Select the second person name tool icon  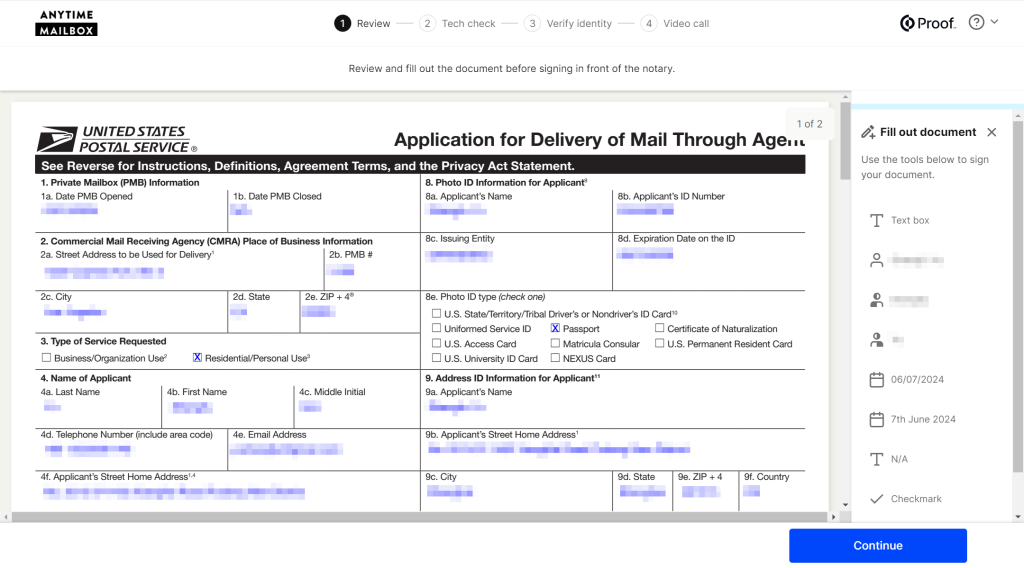(x=876, y=300)
